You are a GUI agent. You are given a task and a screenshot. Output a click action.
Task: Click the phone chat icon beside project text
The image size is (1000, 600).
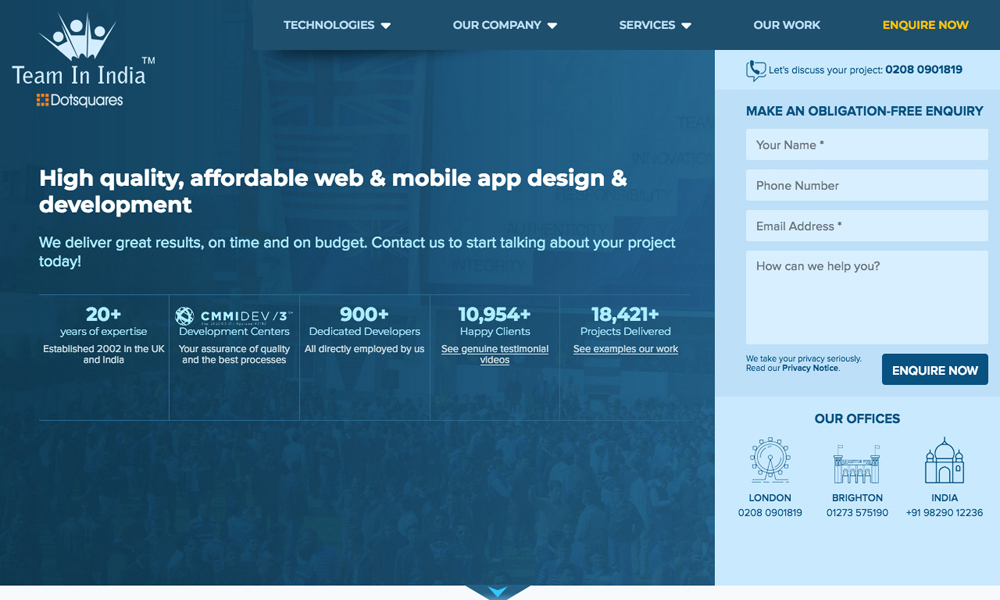(756, 71)
